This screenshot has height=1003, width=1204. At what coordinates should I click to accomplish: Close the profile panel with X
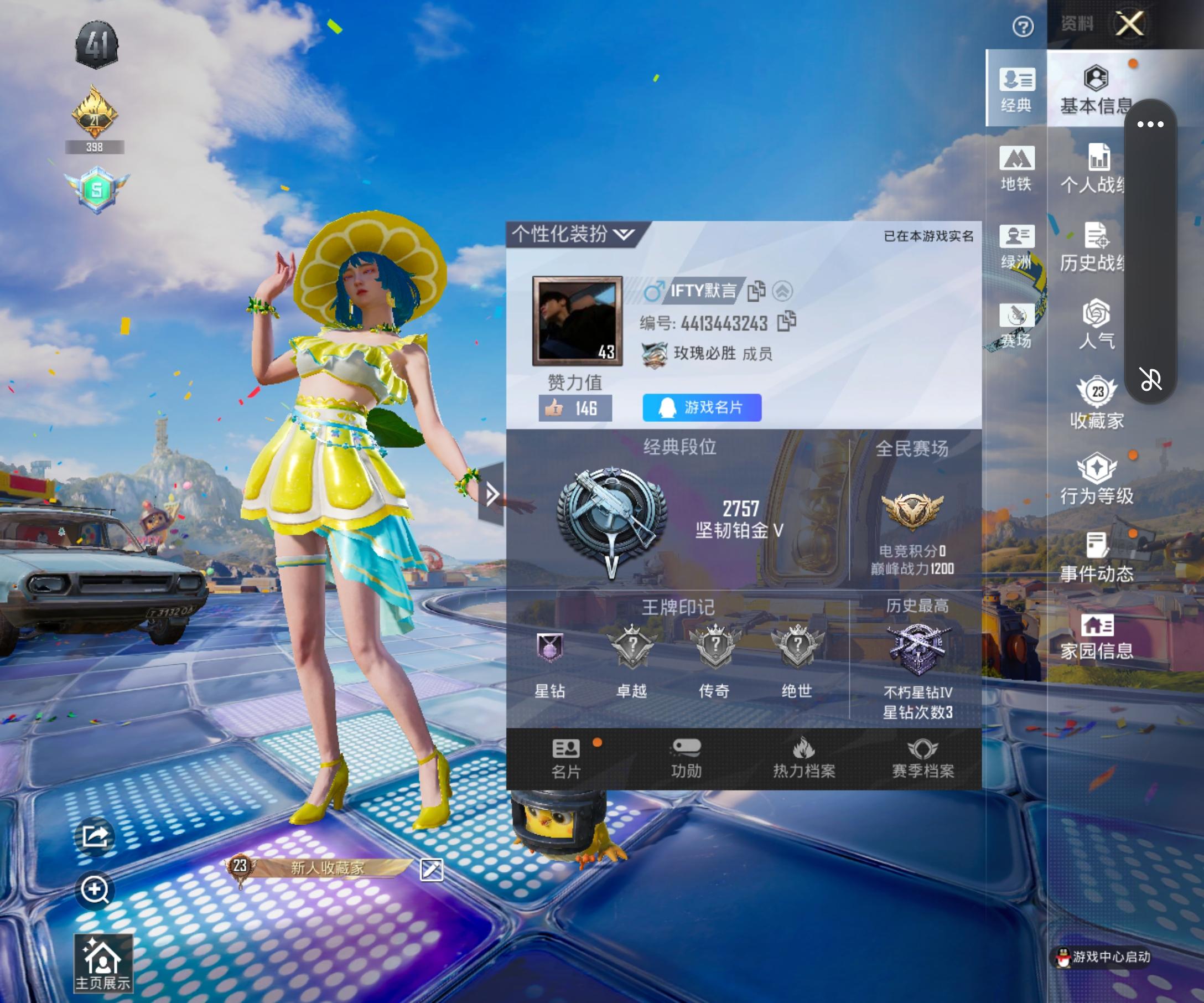tap(1129, 24)
